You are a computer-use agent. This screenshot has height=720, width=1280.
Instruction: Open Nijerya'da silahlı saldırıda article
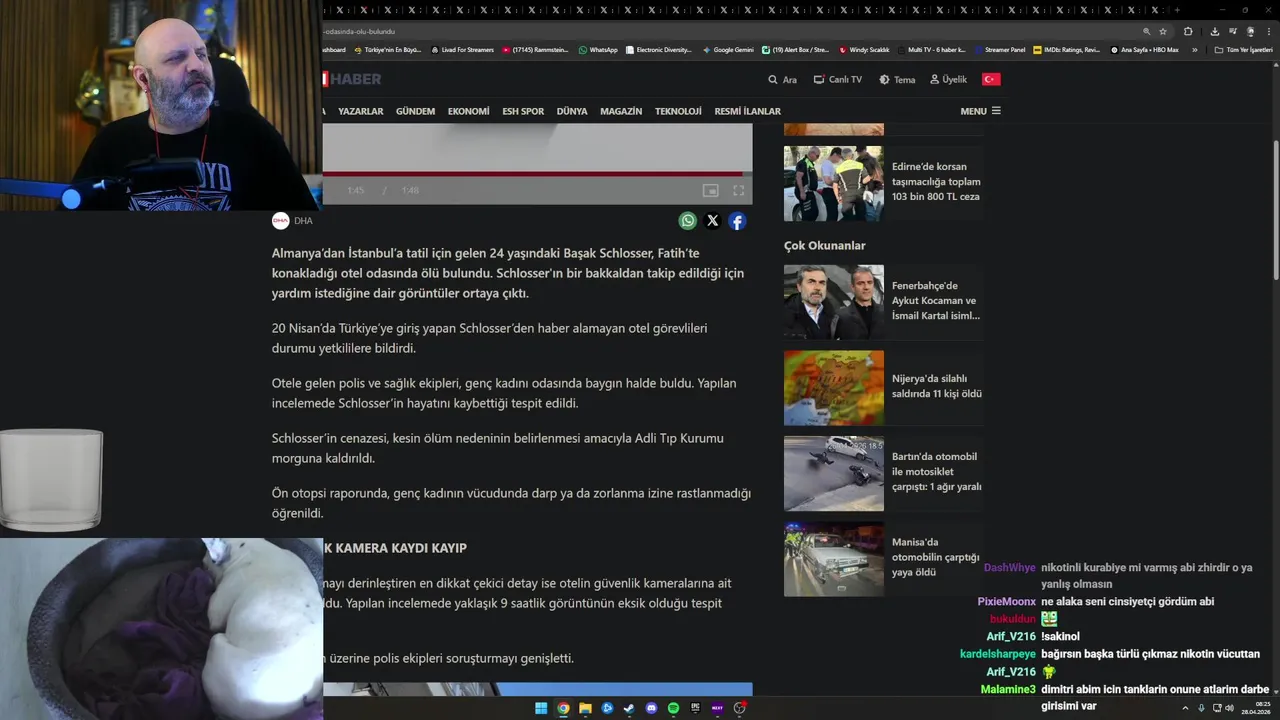tap(937, 386)
